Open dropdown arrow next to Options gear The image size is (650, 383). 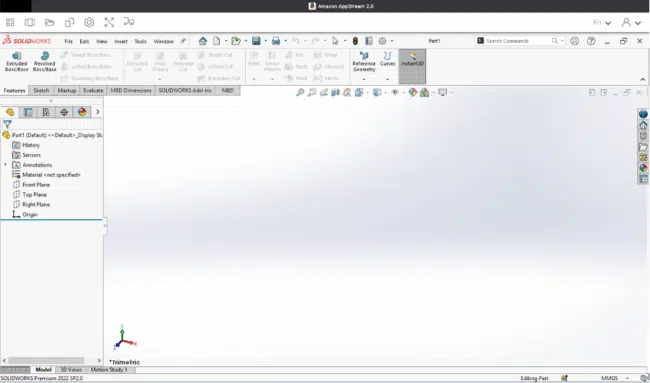tap(392, 41)
